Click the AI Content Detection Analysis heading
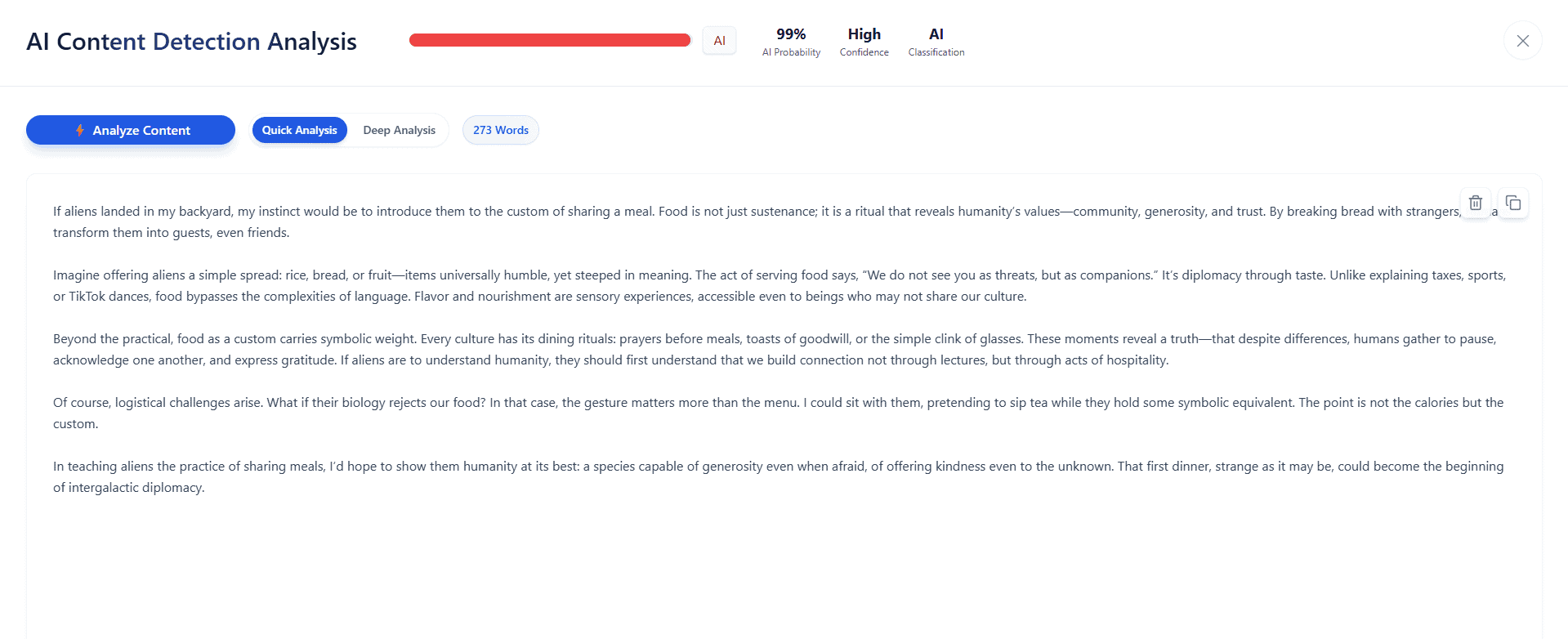This screenshot has width=1568, height=639. point(191,42)
